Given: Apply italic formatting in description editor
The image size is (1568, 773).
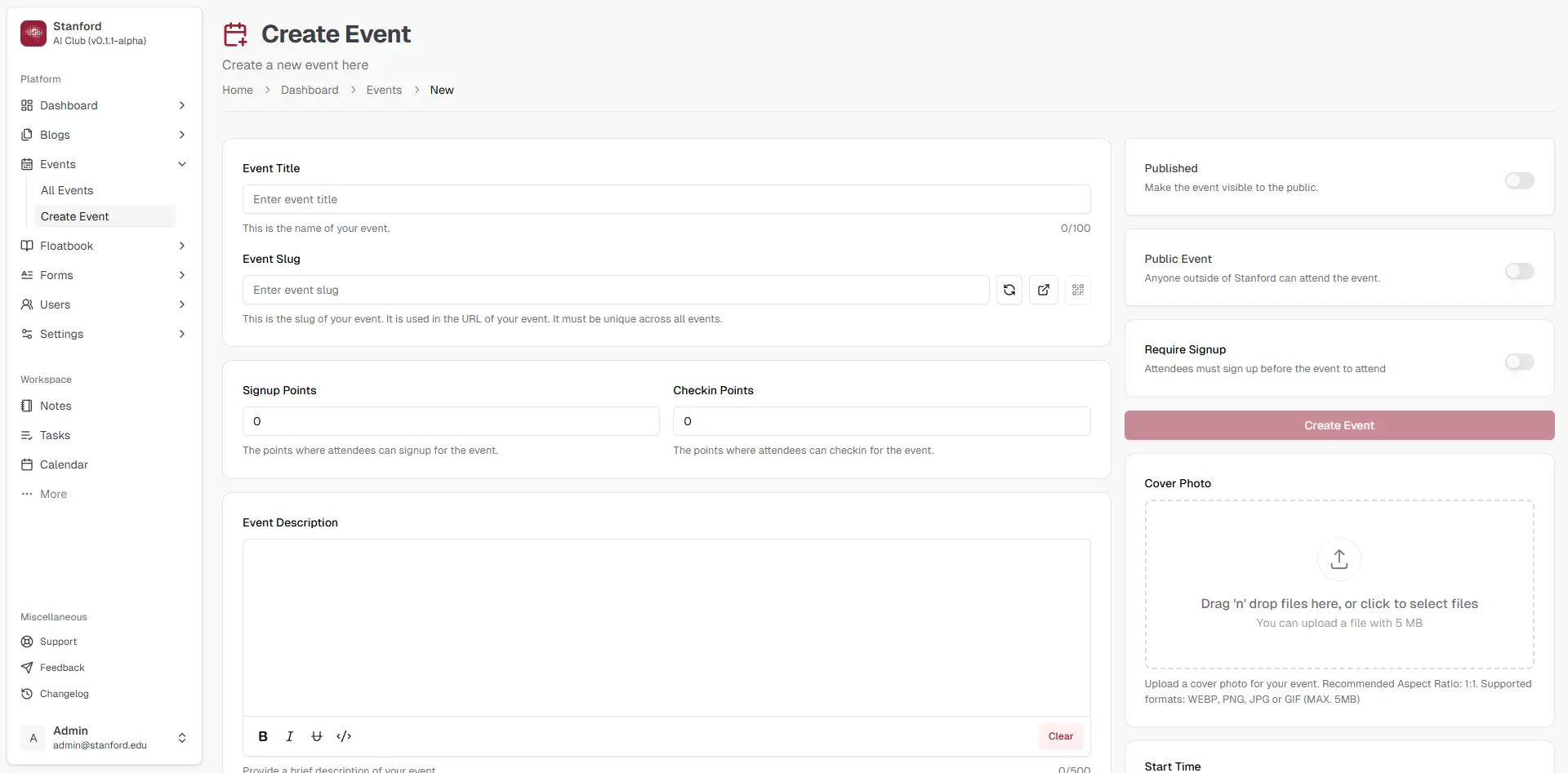Looking at the screenshot, I should [x=289, y=736].
